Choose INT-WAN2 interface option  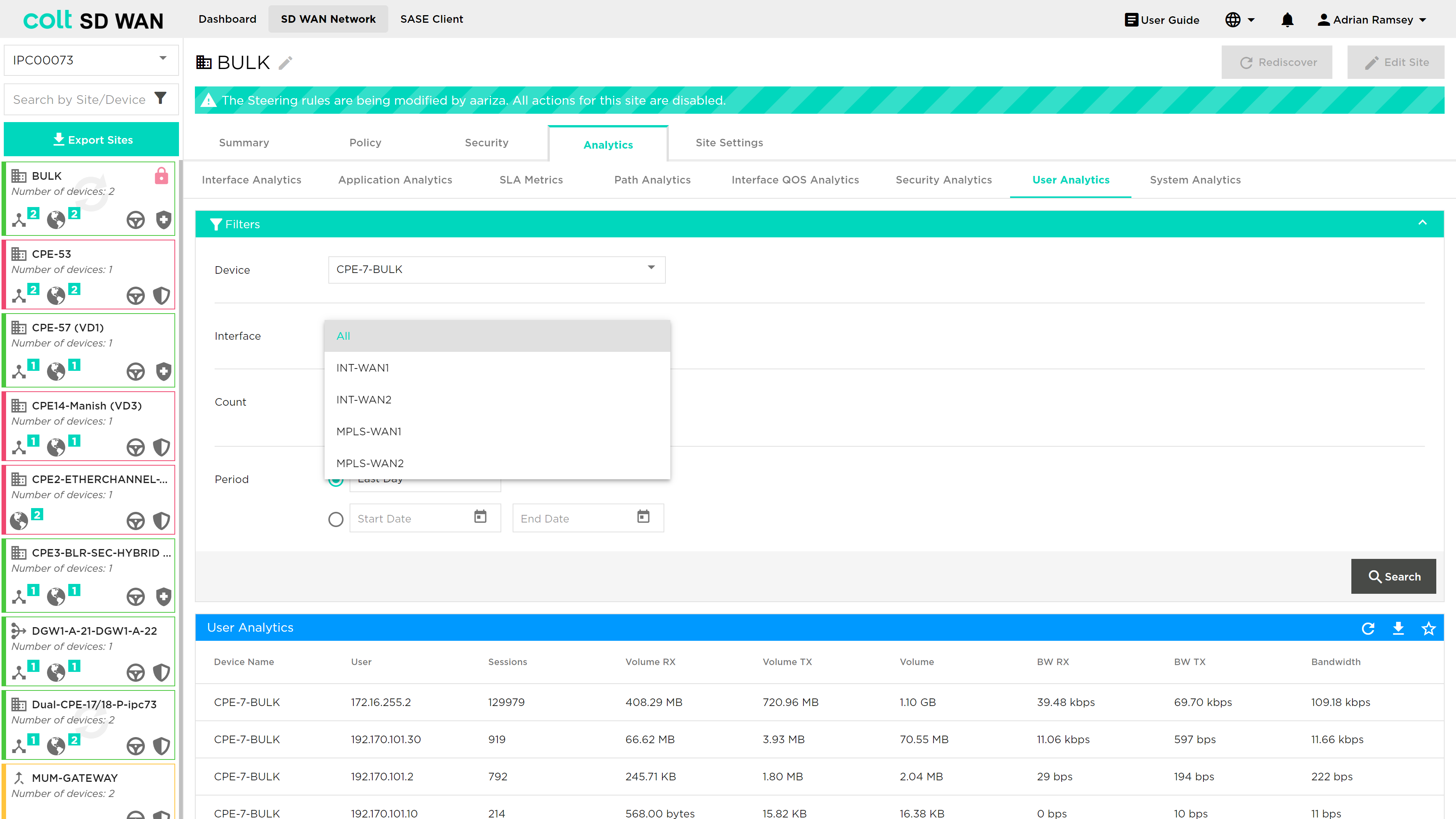[497, 400]
